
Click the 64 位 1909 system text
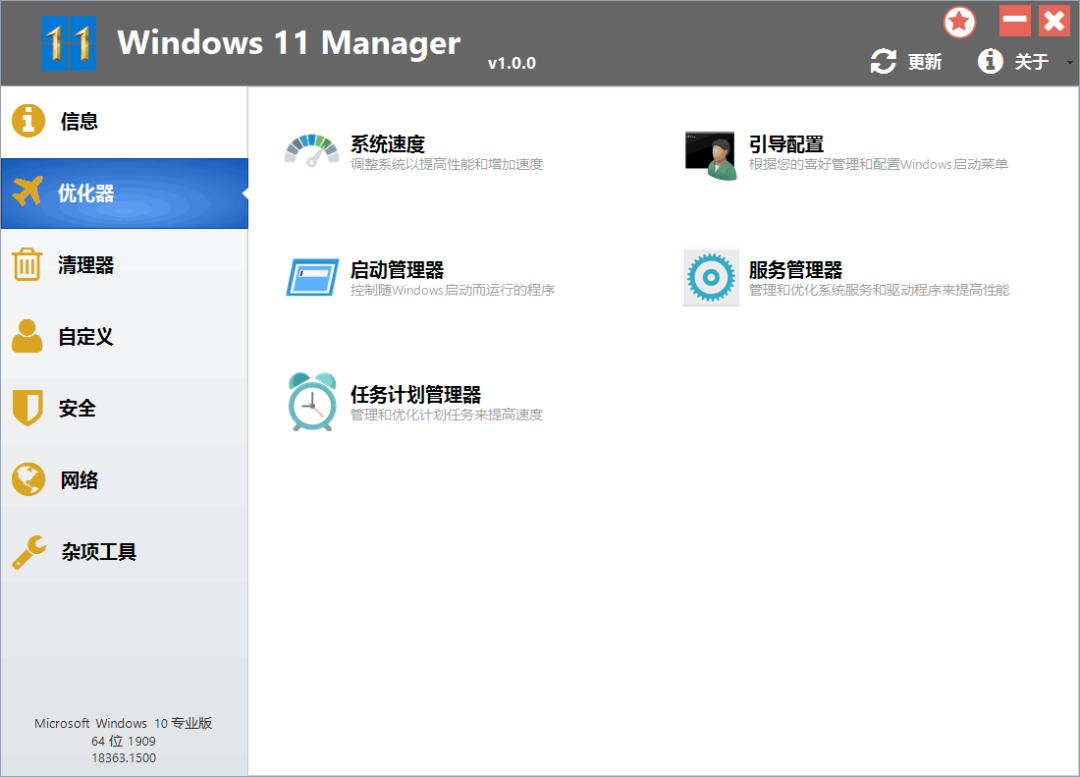pos(123,741)
